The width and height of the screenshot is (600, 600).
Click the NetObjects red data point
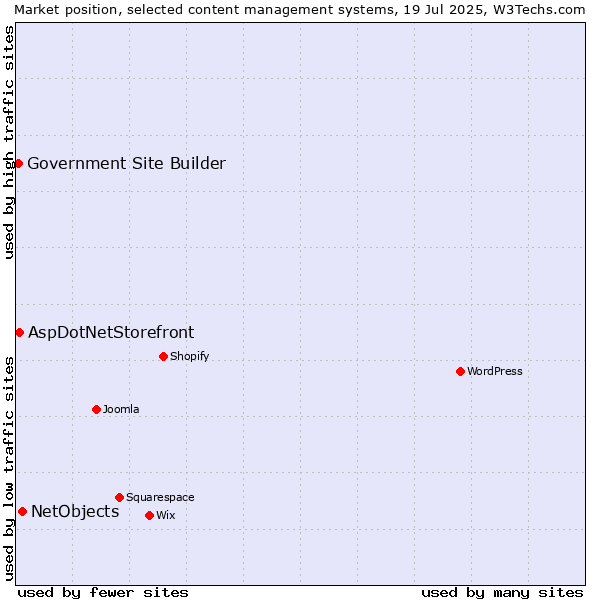point(23,512)
